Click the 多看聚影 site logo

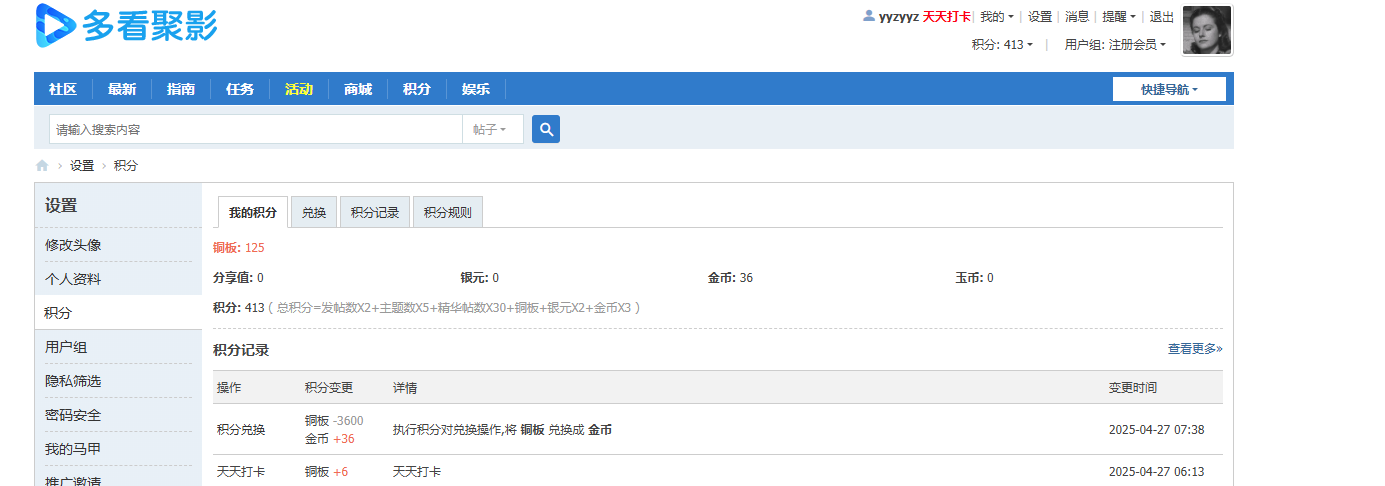pos(126,26)
